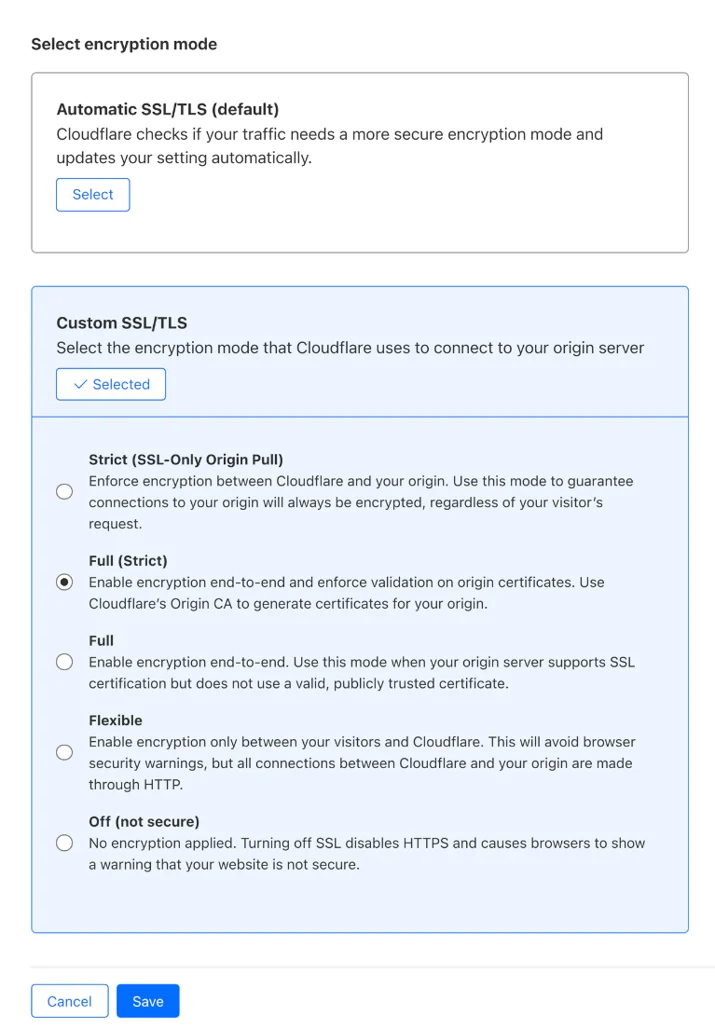
Task: Click the Custom SSL/TLS heading
Action: [x=122, y=323]
